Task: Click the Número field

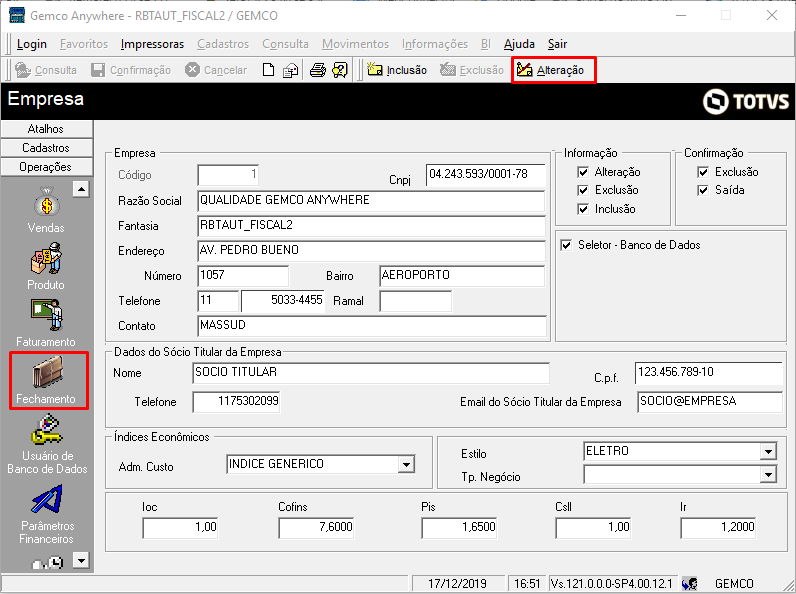Action: click(x=243, y=275)
